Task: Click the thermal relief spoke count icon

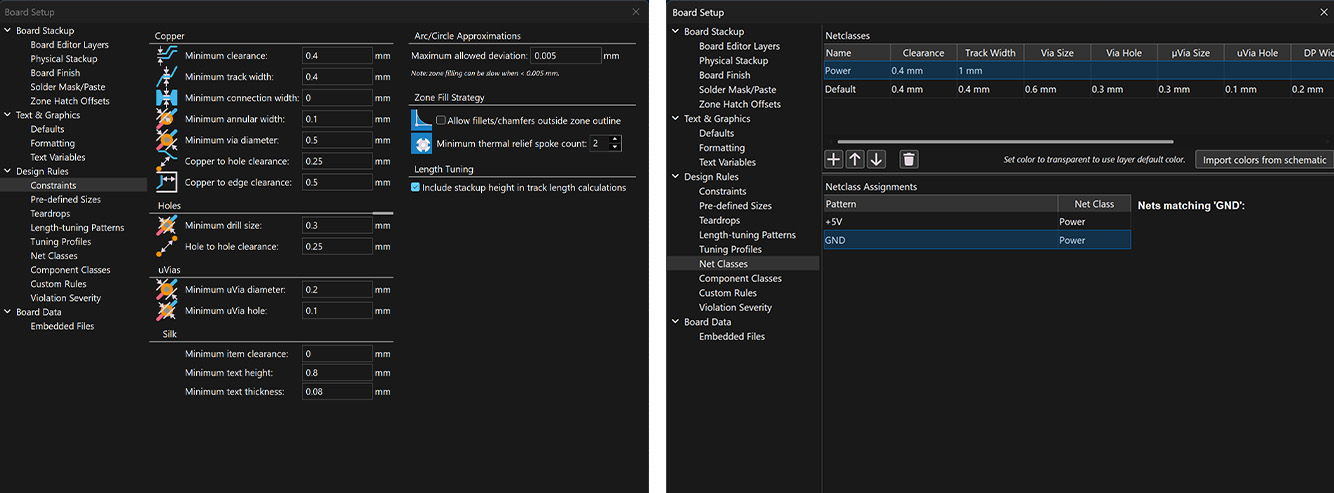Action: pos(422,143)
